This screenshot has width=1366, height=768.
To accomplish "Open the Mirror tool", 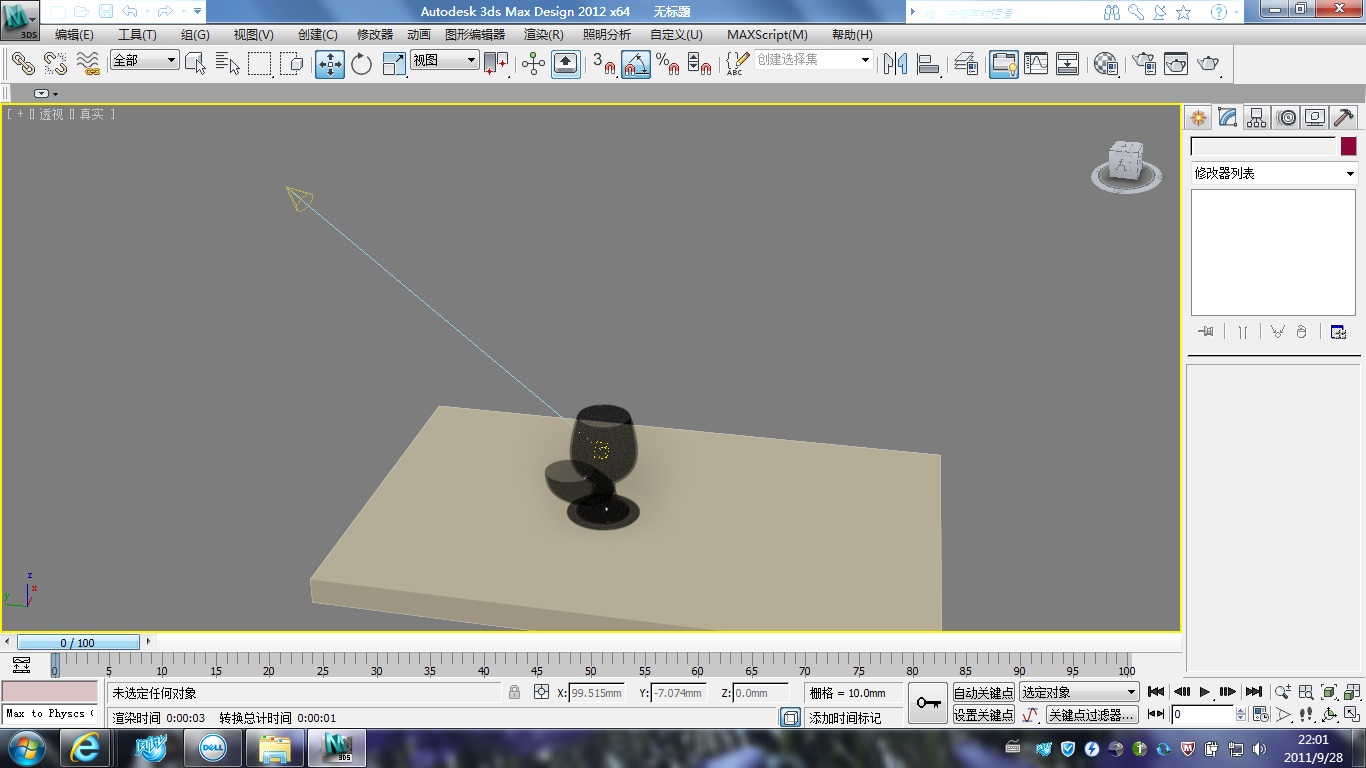I will pyautogui.click(x=895, y=64).
